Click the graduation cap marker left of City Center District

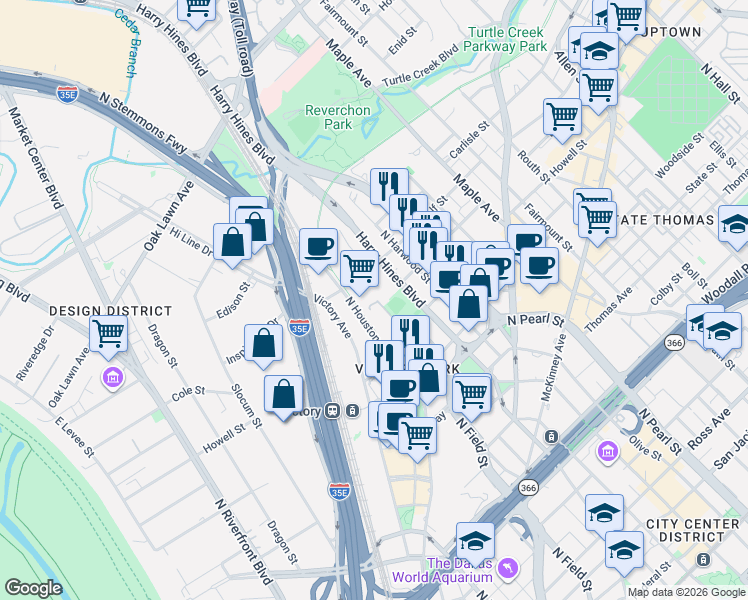(x=604, y=513)
